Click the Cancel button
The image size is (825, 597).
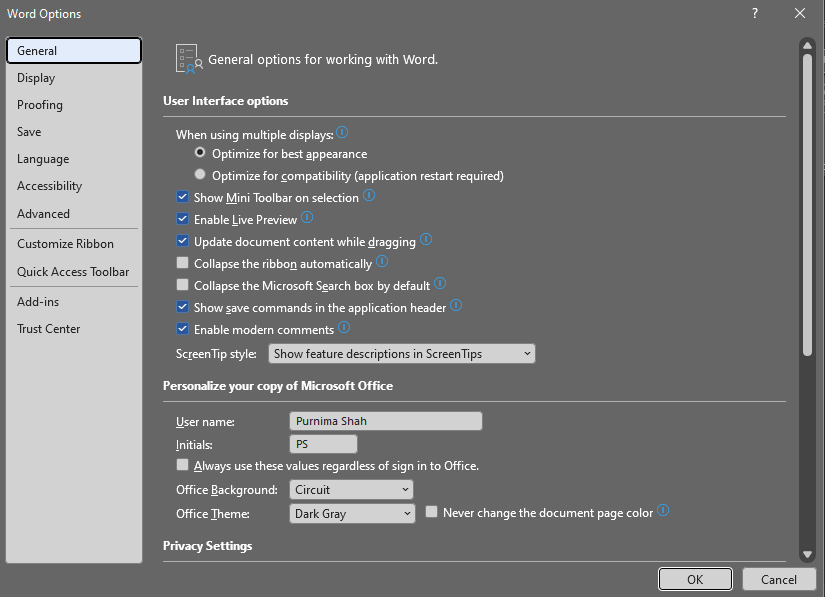(x=779, y=579)
